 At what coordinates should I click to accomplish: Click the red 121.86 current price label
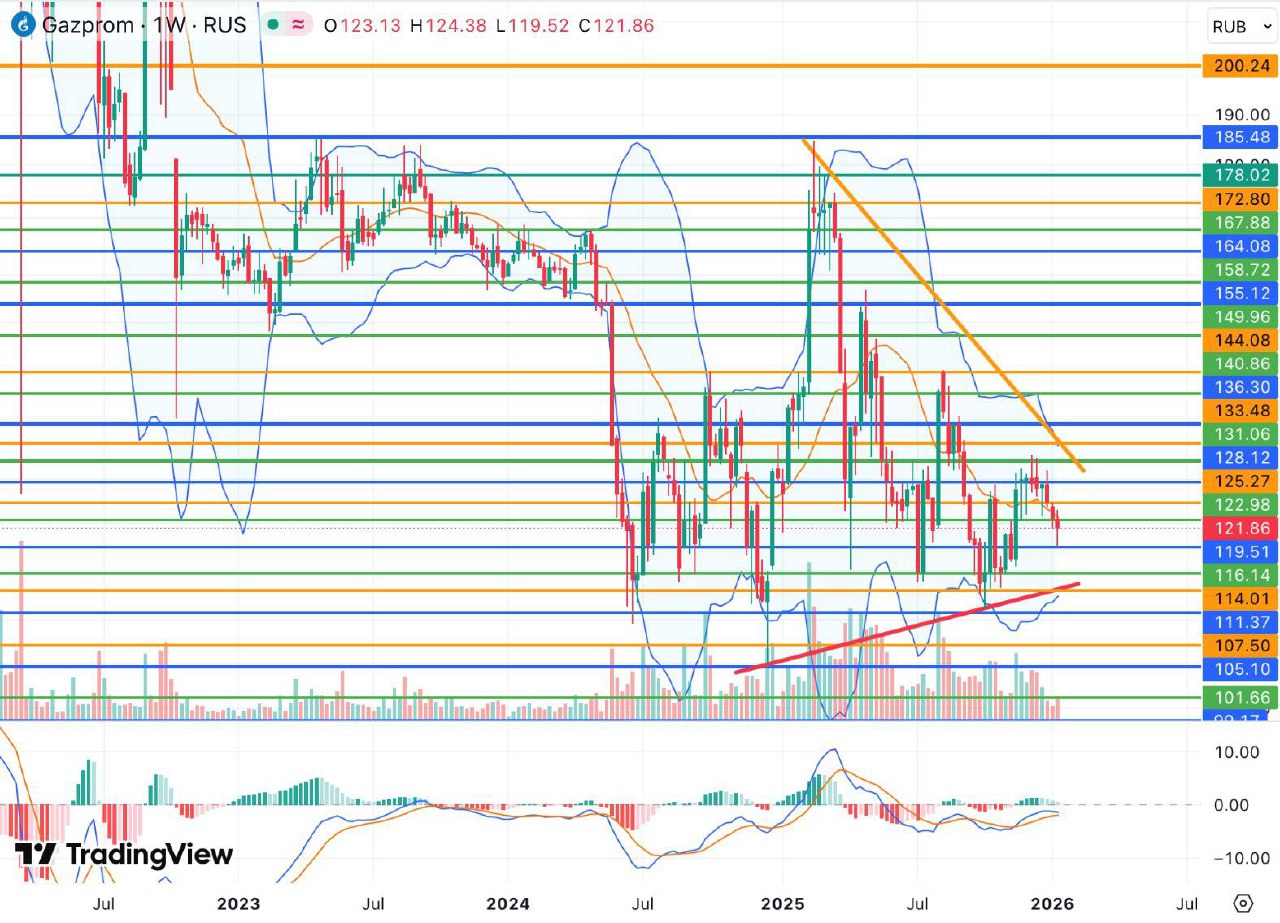(1238, 528)
